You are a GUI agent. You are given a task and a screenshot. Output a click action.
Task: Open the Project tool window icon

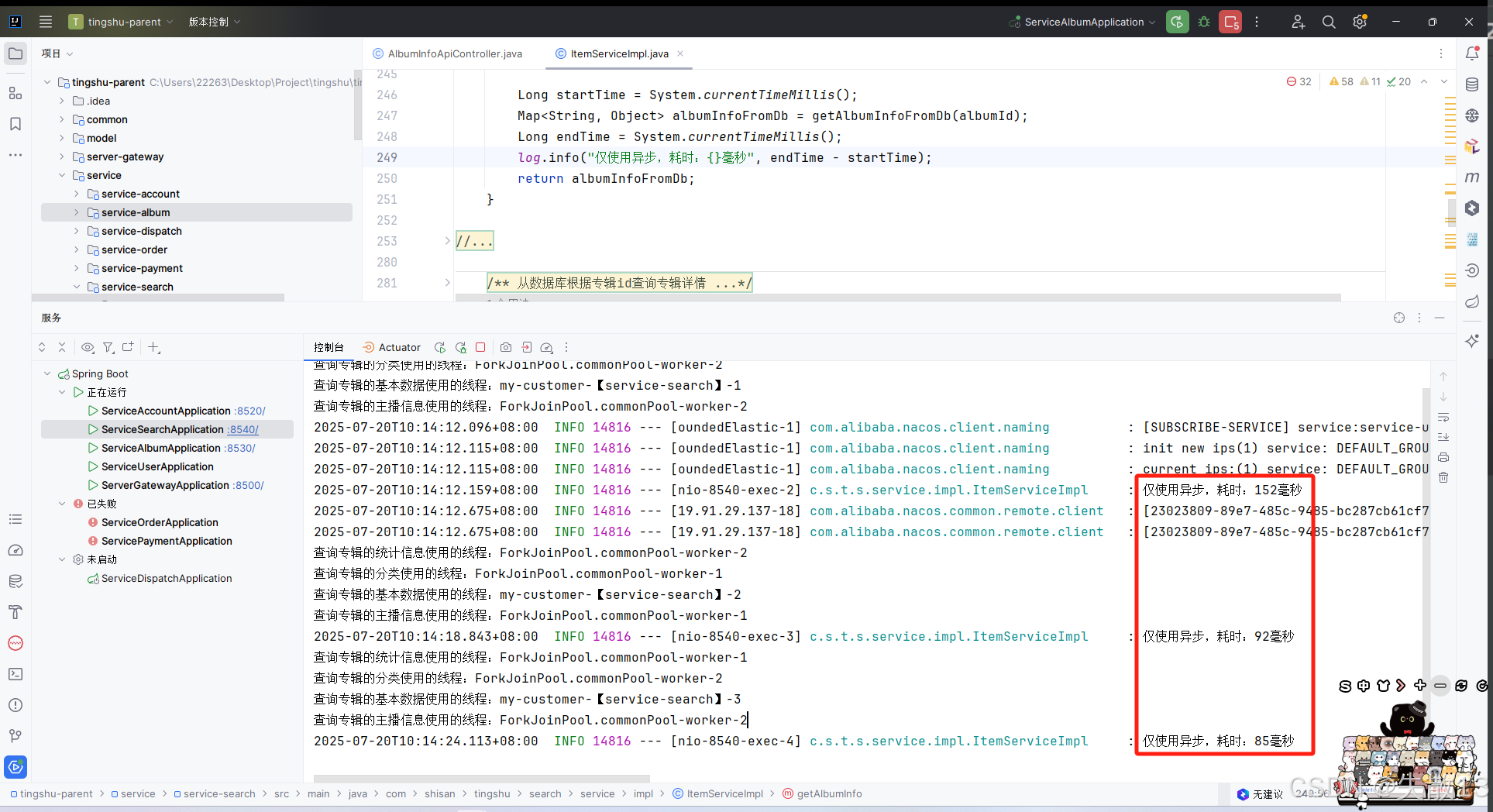[x=15, y=53]
